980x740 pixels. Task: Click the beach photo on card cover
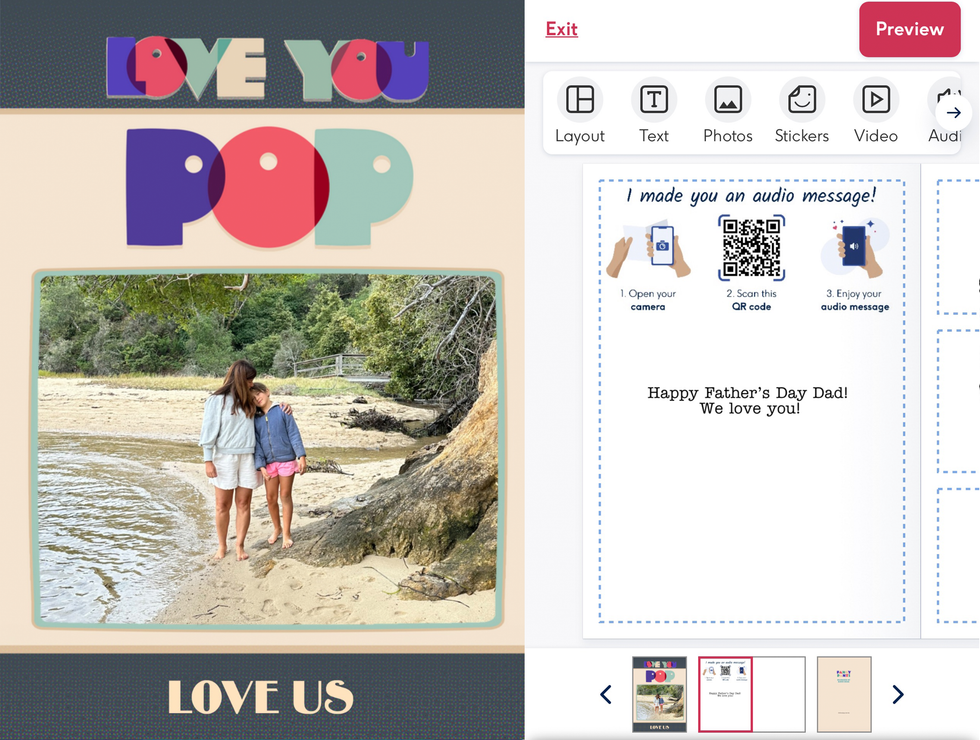pyautogui.click(x=267, y=449)
